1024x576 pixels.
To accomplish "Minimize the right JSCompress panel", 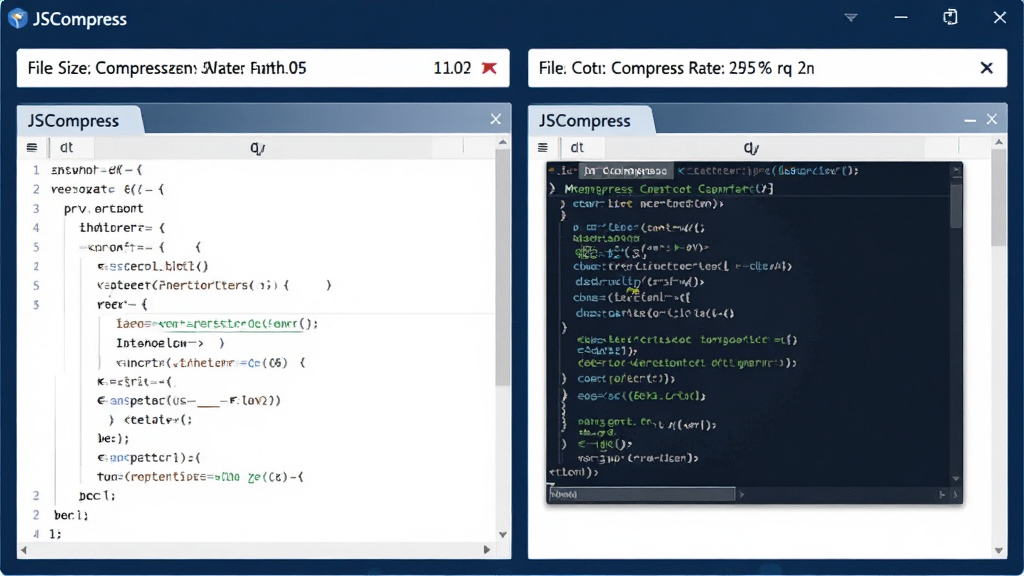I will point(970,120).
